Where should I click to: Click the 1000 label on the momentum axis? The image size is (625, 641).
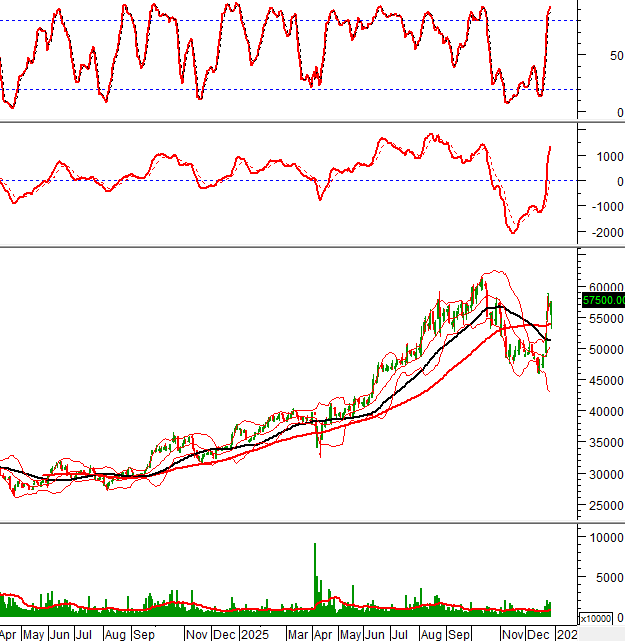click(604, 156)
